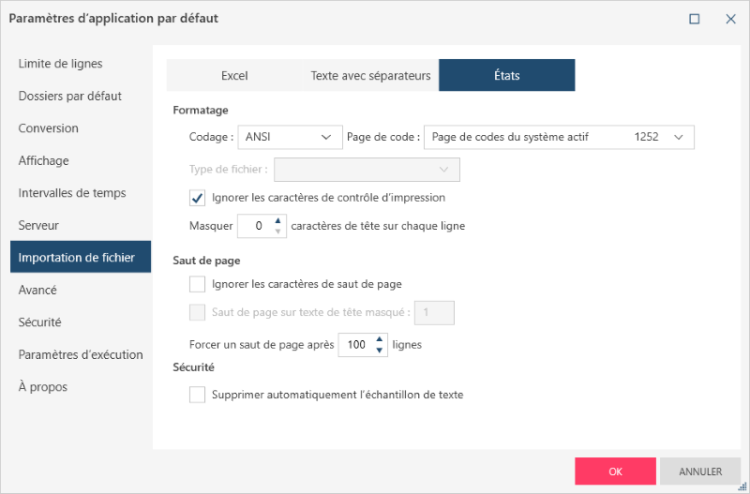This screenshot has height=494, width=750.
Task: Select the États tab
Action: click(x=506, y=75)
